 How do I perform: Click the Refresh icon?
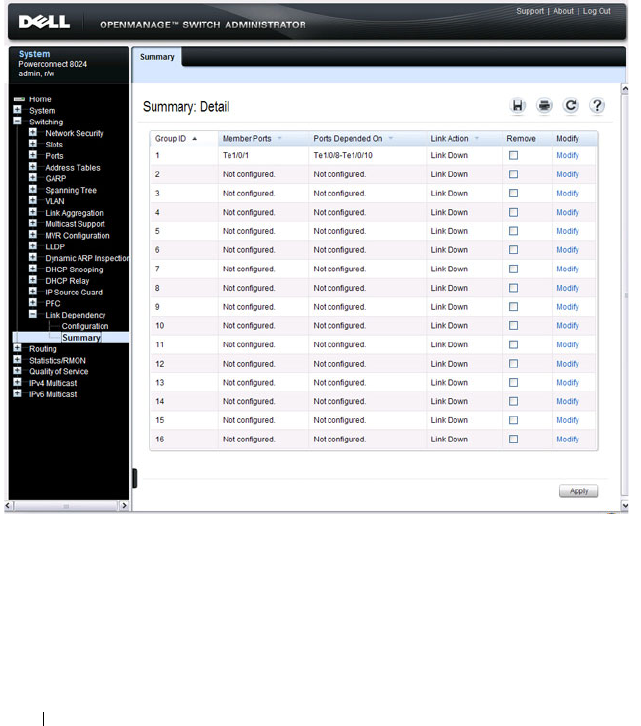[571, 106]
